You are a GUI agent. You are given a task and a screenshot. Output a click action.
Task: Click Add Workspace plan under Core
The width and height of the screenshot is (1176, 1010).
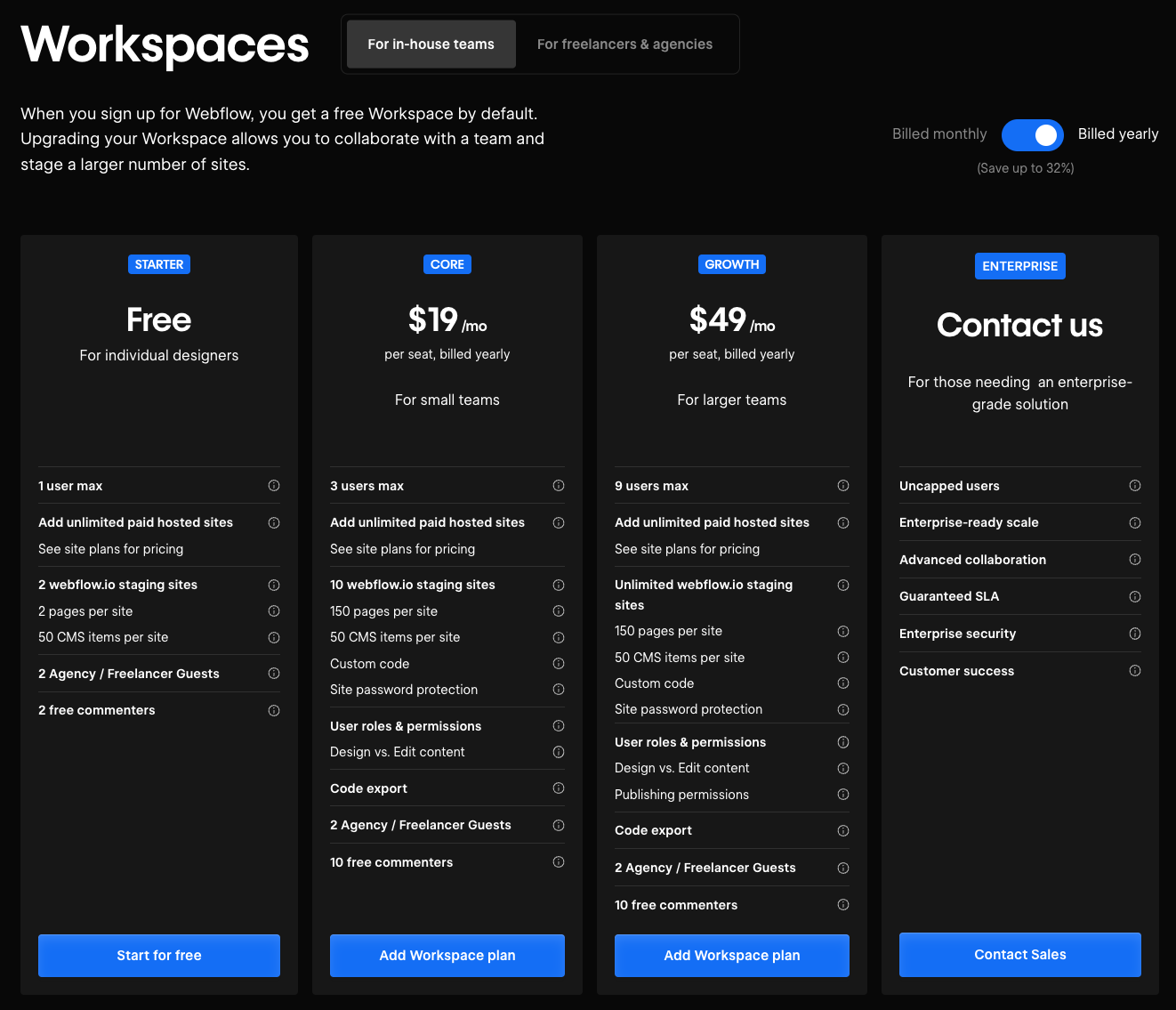tap(447, 956)
